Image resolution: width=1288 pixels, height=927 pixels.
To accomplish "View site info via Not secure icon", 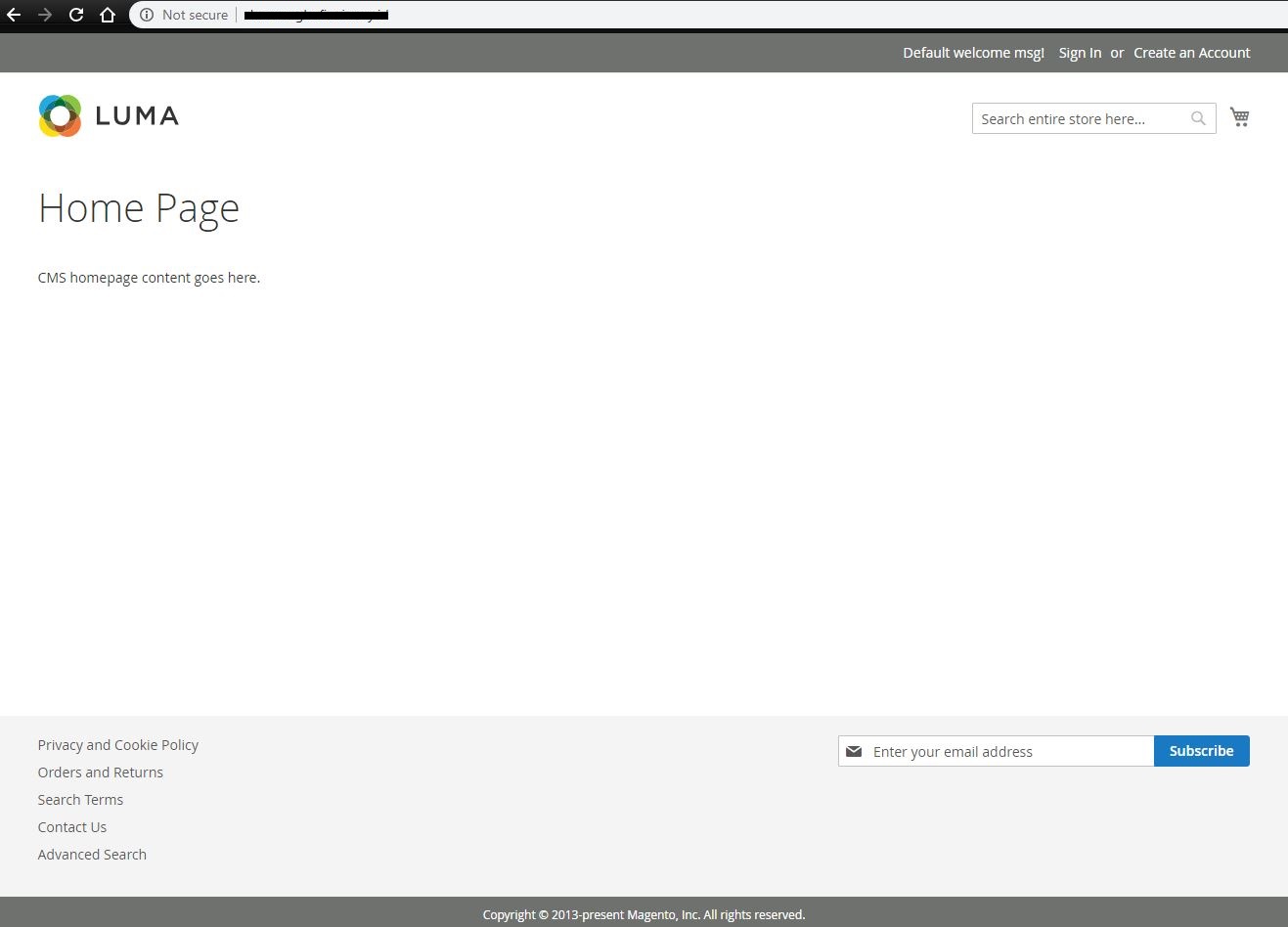I will [x=147, y=15].
